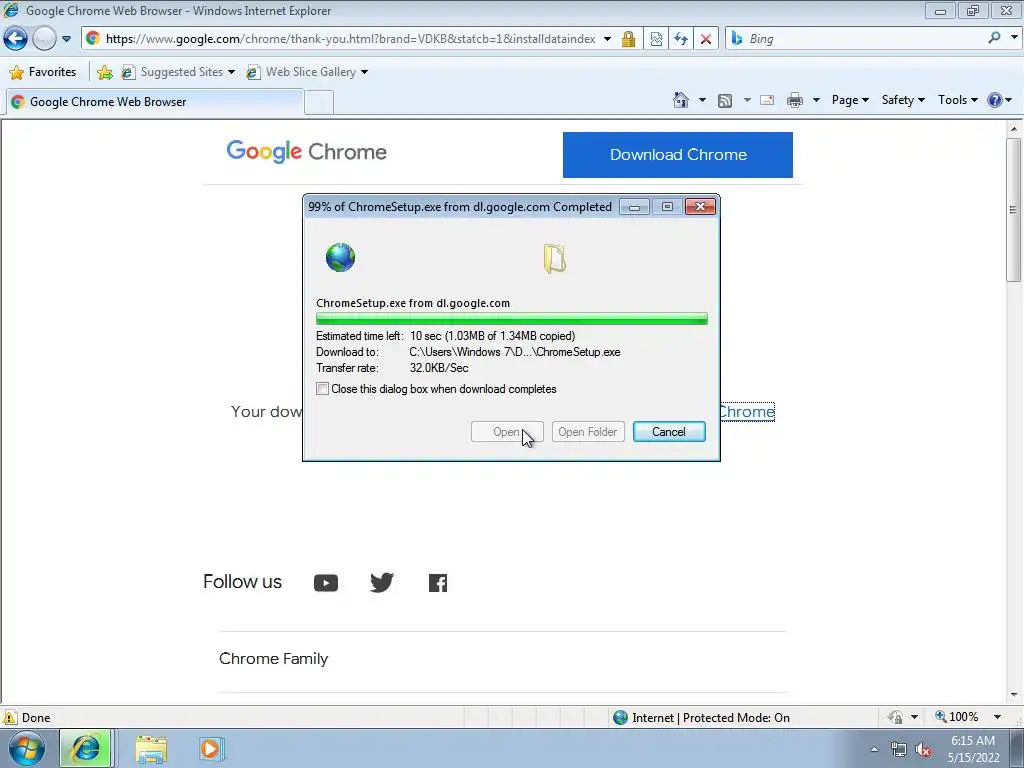This screenshot has height=768, width=1024.
Task: Click the status bar privacy icon
Action: (x=895, y=717)
